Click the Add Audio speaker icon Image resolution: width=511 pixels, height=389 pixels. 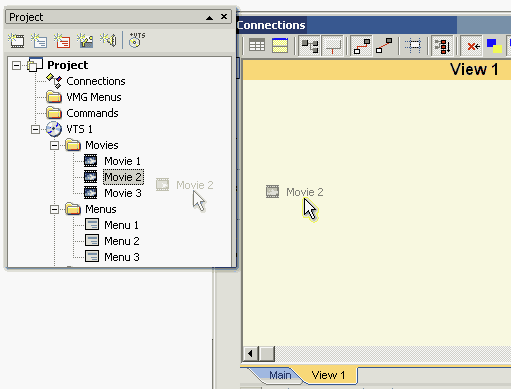(x=108, y=40)
